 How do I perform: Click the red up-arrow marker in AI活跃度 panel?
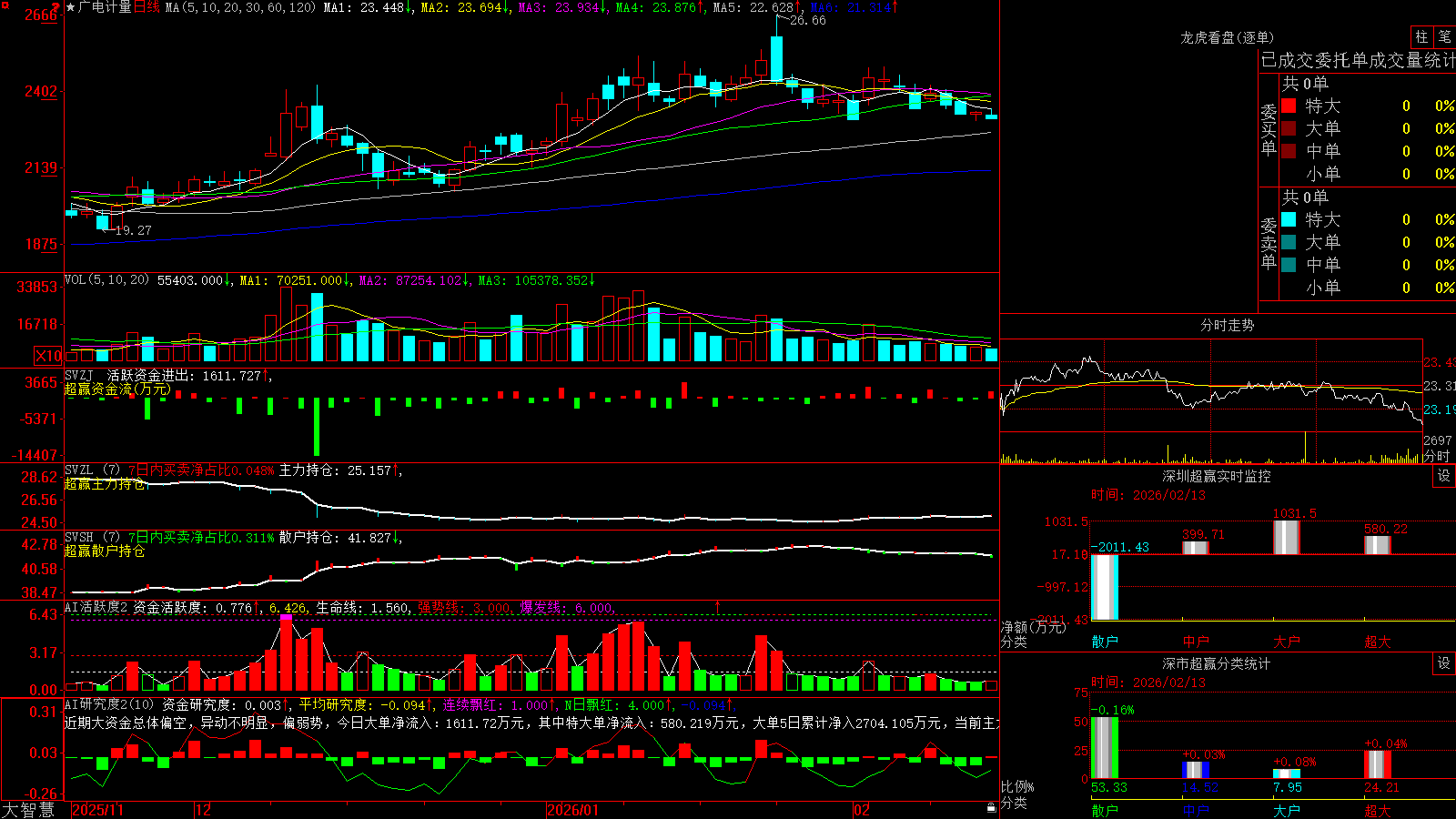(x=717, y=606)
